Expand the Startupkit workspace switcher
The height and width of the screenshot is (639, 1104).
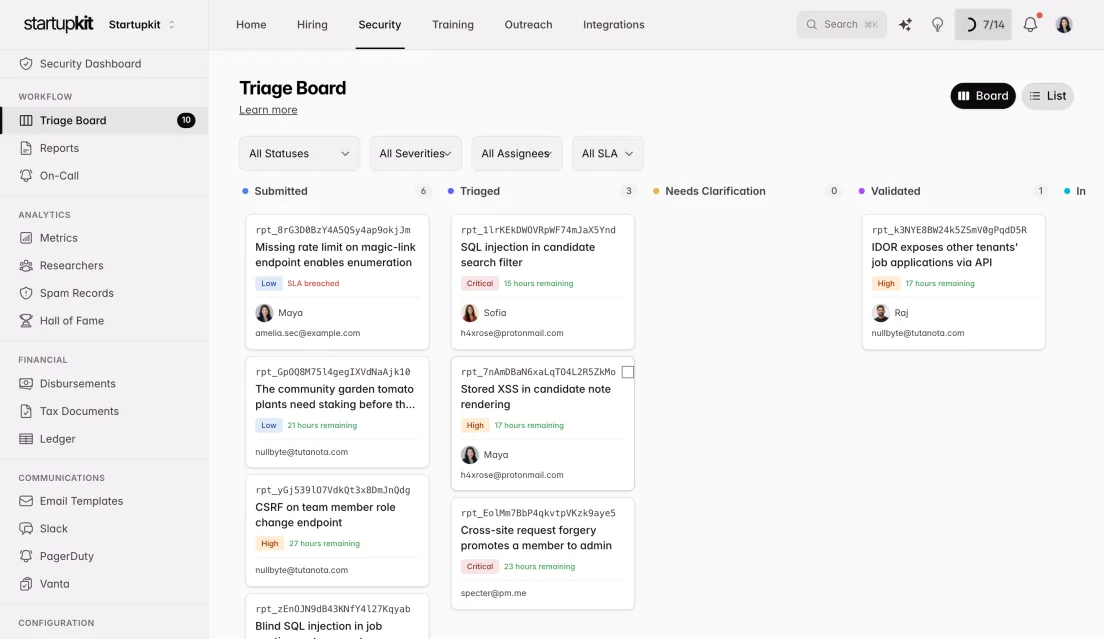(142, 25)
